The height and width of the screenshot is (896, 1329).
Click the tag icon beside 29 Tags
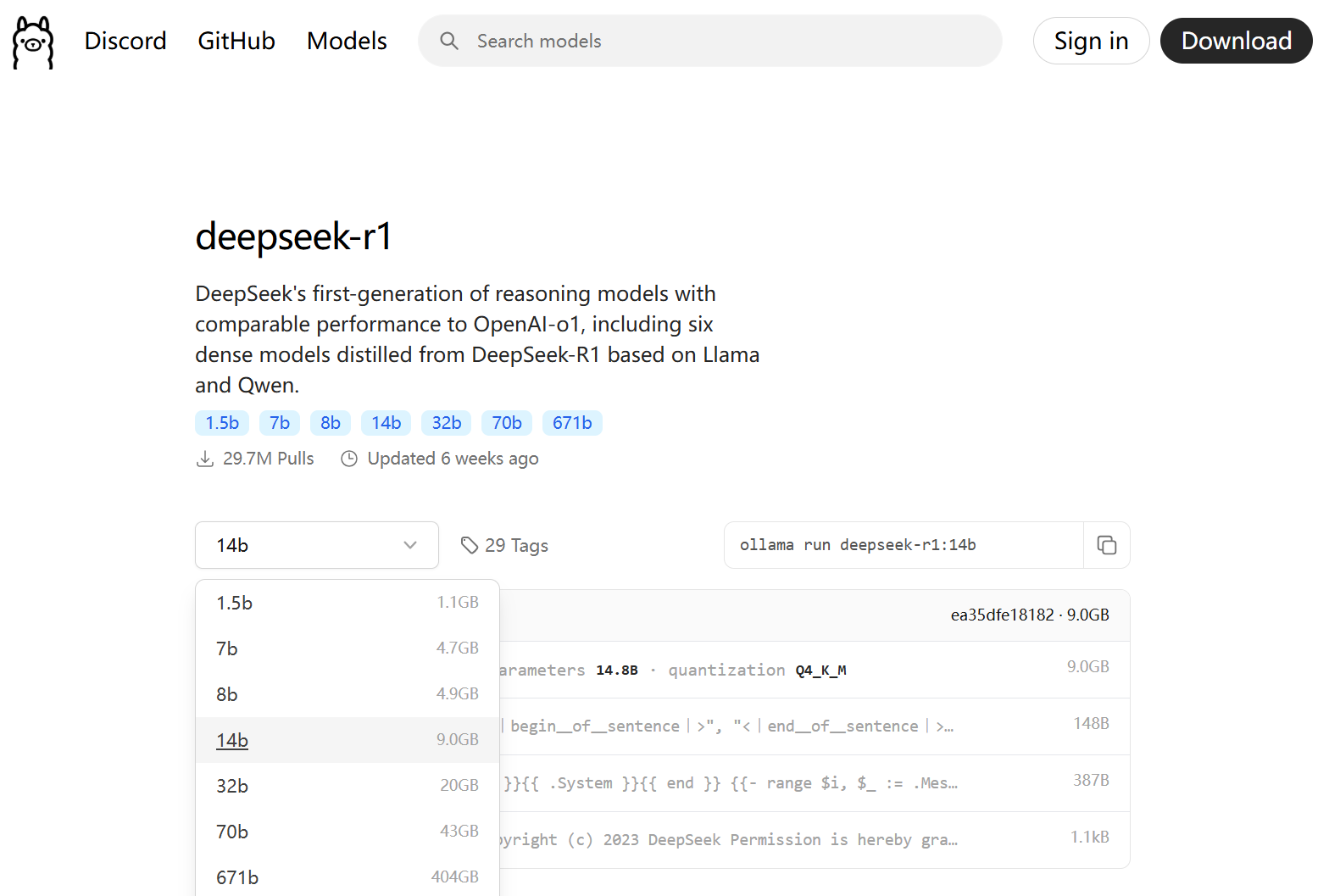470,545
